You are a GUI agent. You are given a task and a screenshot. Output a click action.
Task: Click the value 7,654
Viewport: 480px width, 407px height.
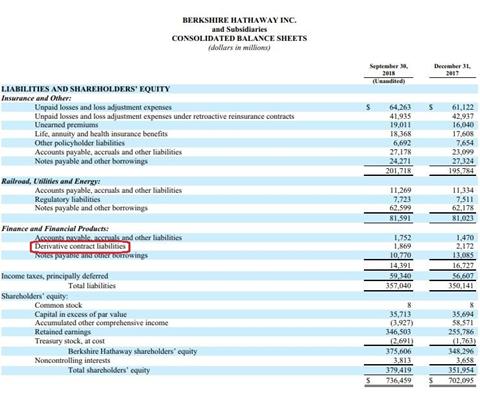point(464,143)
